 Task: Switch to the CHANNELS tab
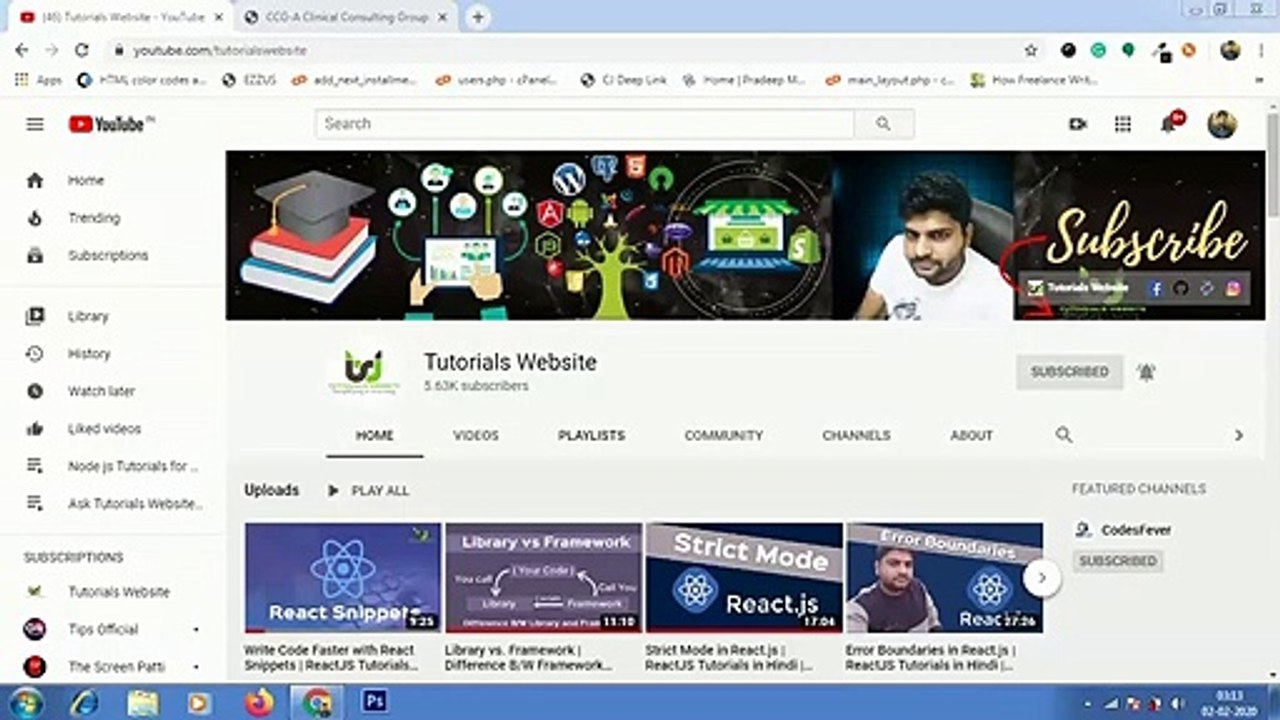(x=856, y=436)
